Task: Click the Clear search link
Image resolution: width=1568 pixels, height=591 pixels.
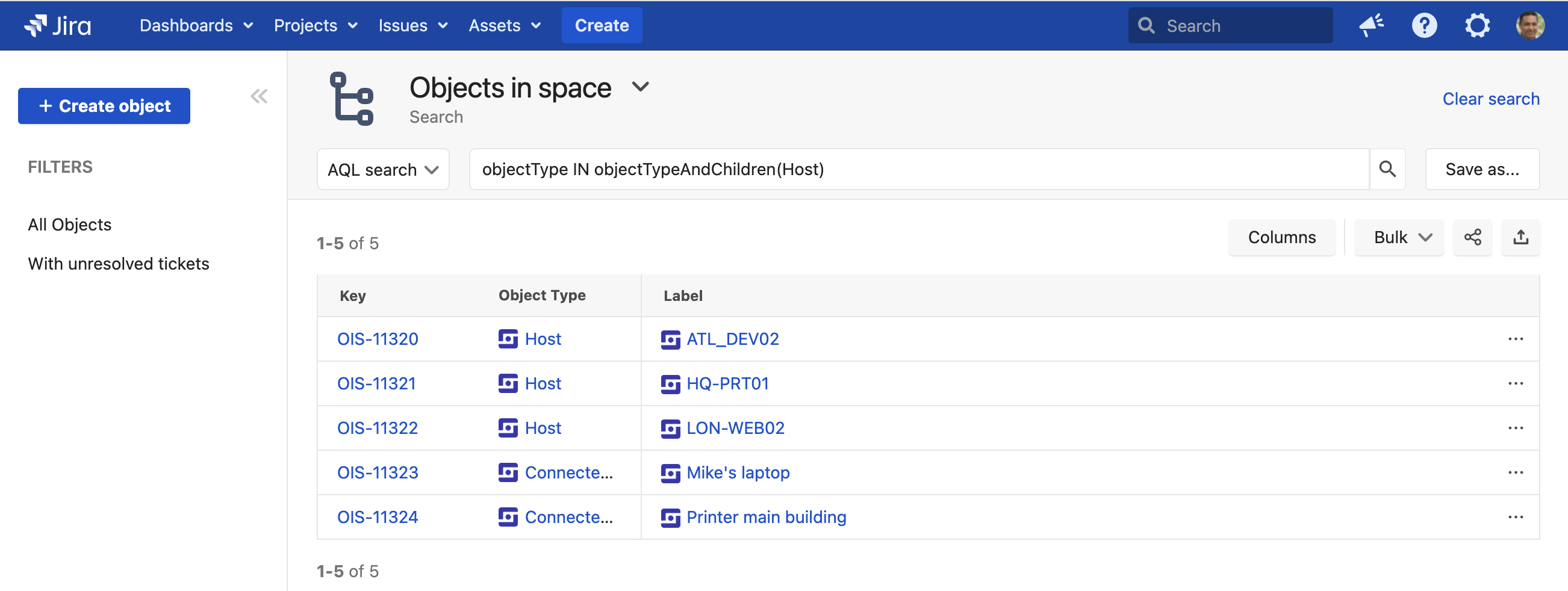Action: (1490, 99)
